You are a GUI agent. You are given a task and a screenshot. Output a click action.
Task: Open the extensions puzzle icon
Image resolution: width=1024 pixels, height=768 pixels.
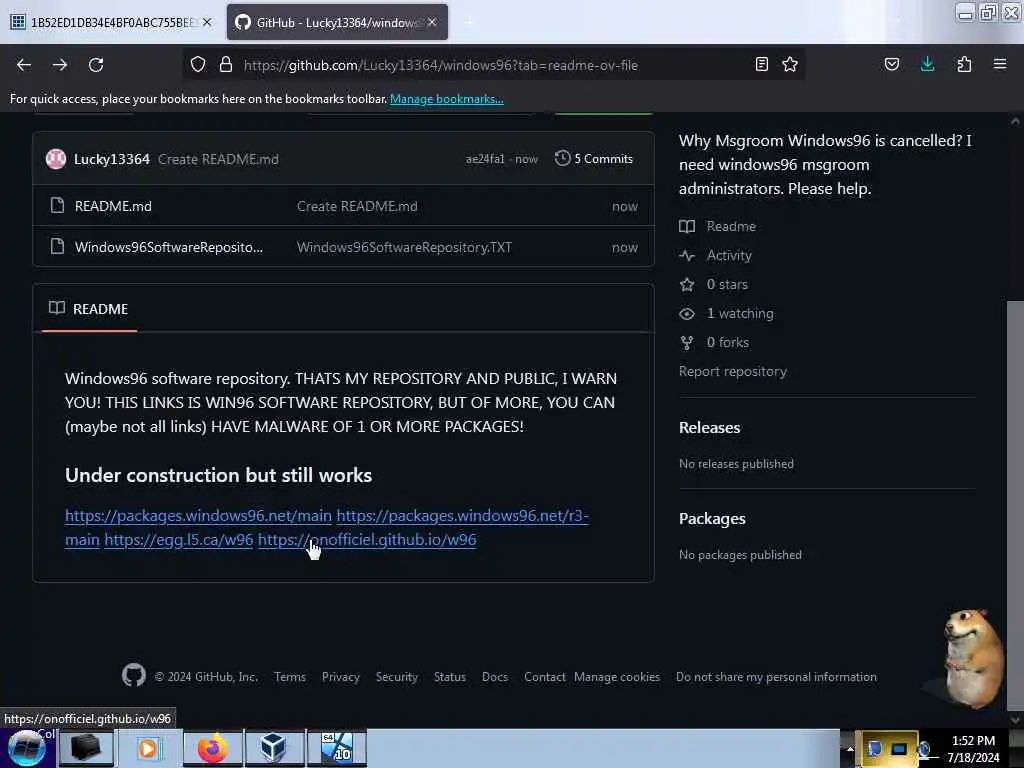[x=964, y=64]
